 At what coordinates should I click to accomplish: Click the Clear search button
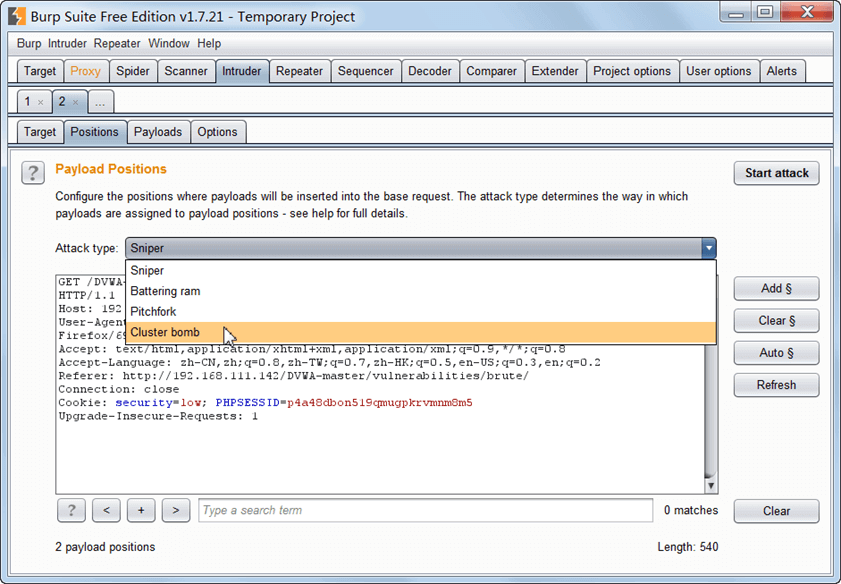pyautogui.click(x=777, y=511)
